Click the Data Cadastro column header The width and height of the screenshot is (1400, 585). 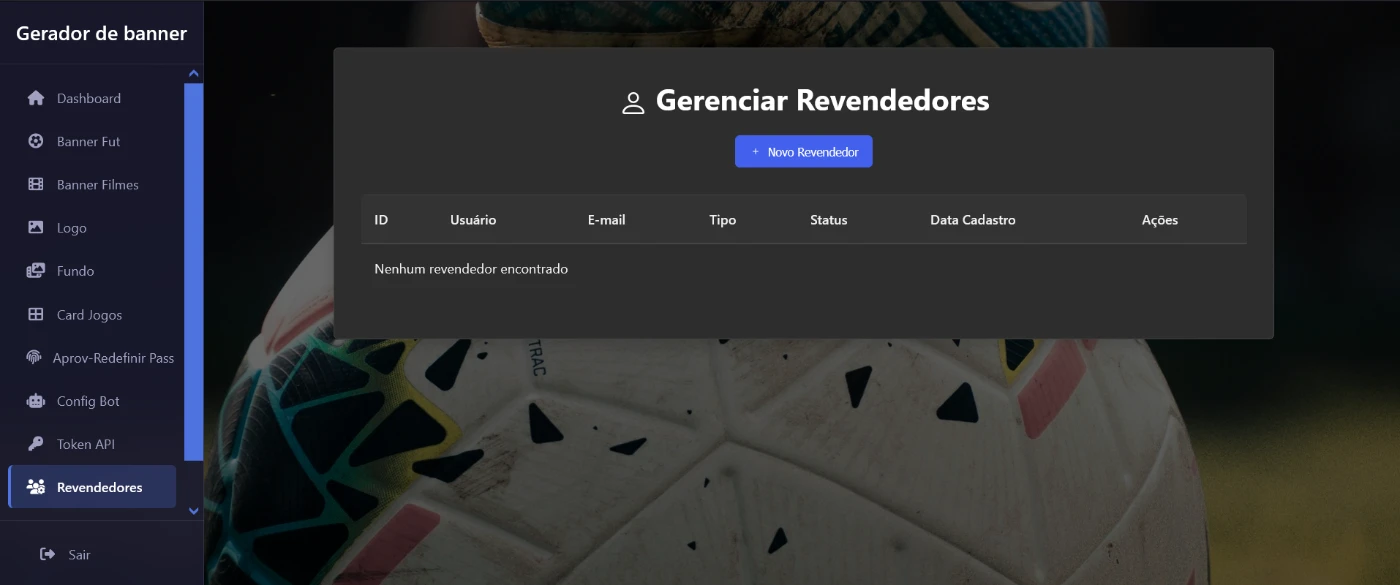point(972,220)
